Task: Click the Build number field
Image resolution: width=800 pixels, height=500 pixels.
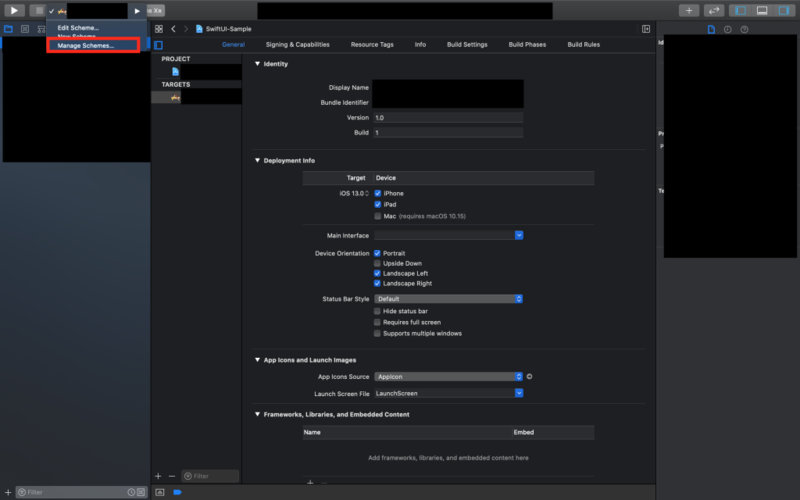Action: [x=448, y=133]
